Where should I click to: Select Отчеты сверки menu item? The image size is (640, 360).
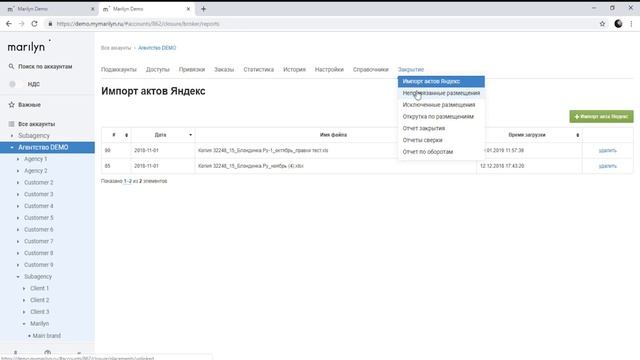[x=441, y=140]
